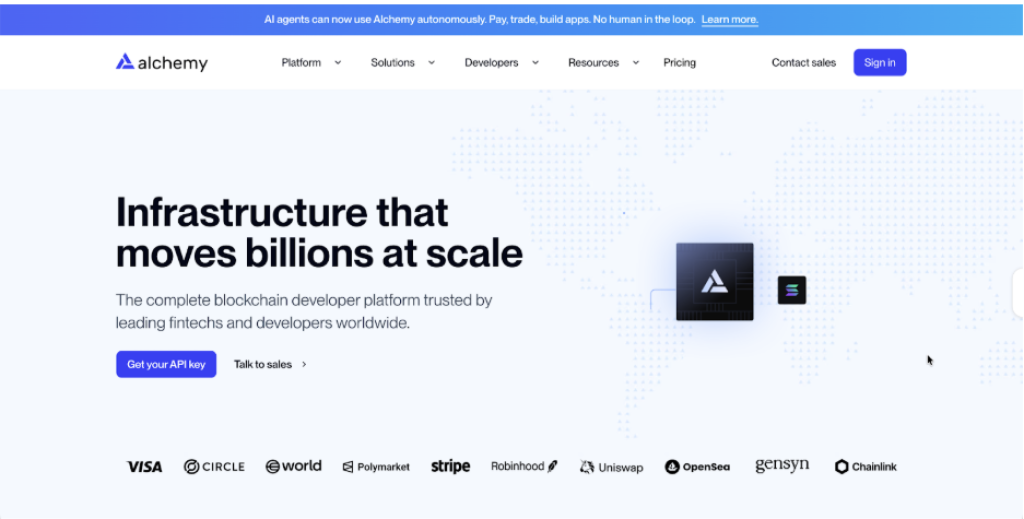
Task: Click the Alchemy logo in the header
Action: coord(161,62)
